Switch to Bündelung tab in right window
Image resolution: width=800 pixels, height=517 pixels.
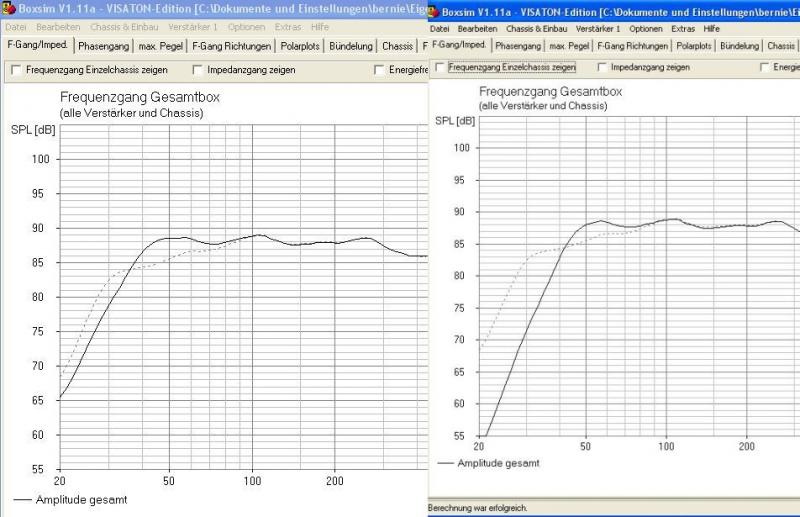(739, 46)
